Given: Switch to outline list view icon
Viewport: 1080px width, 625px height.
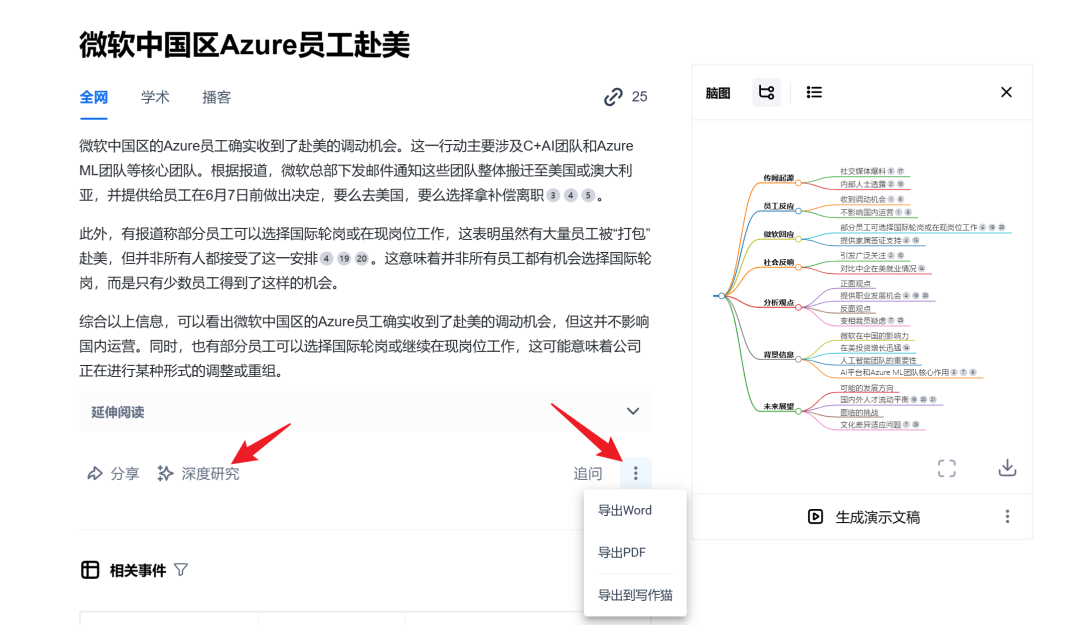Looking at the screenshot, I should pos(814,93).
